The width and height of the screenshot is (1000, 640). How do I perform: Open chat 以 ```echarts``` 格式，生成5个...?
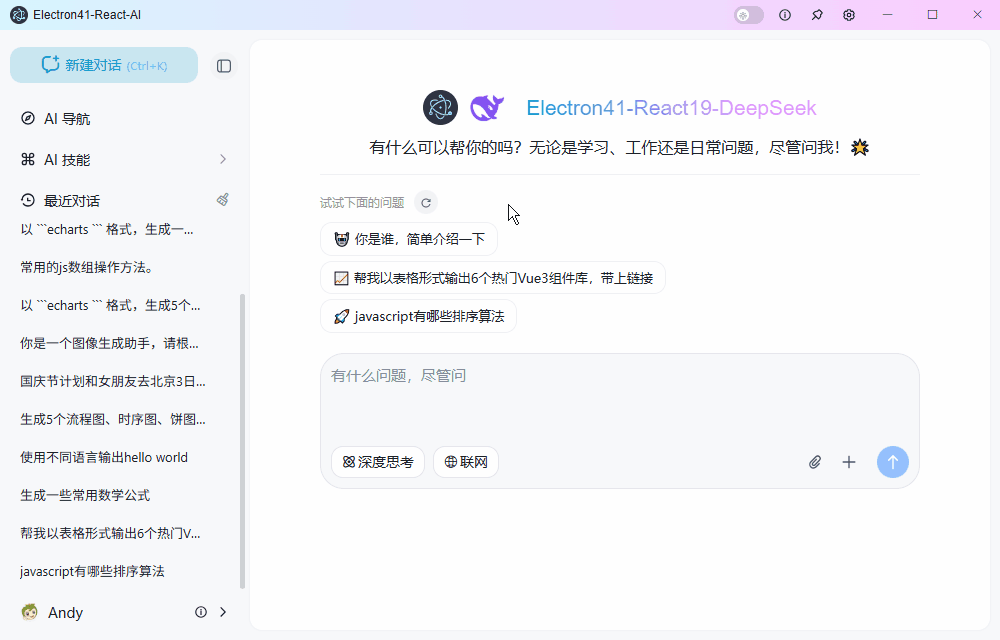[110, 305]
